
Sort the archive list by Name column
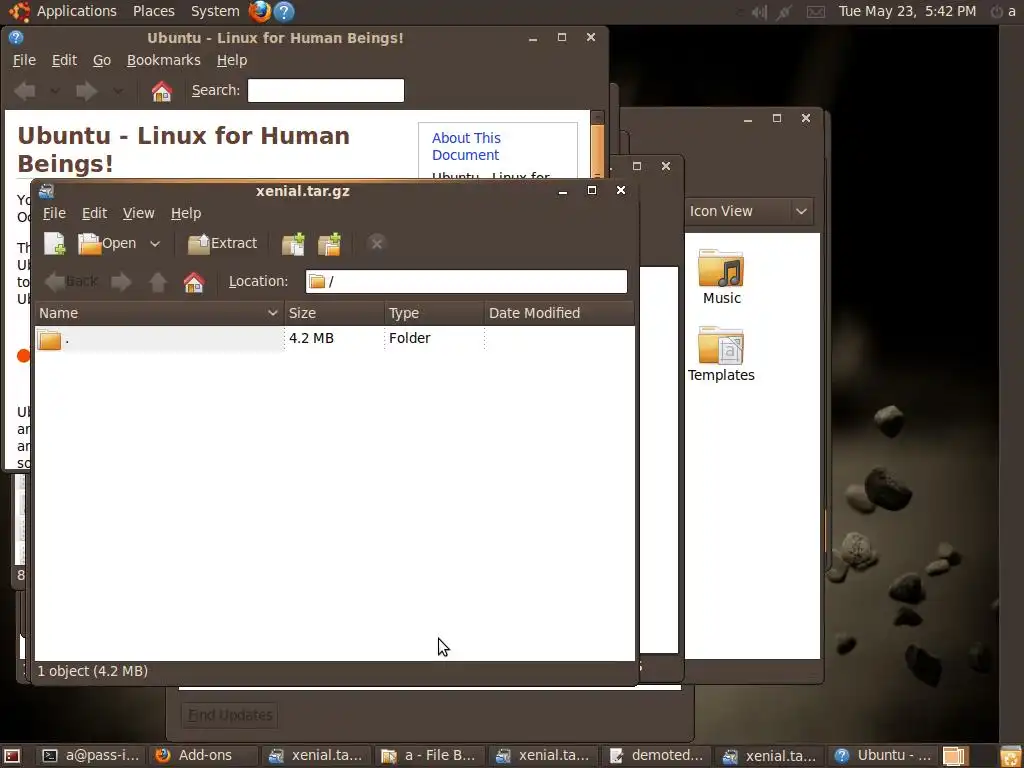point(159,313)
